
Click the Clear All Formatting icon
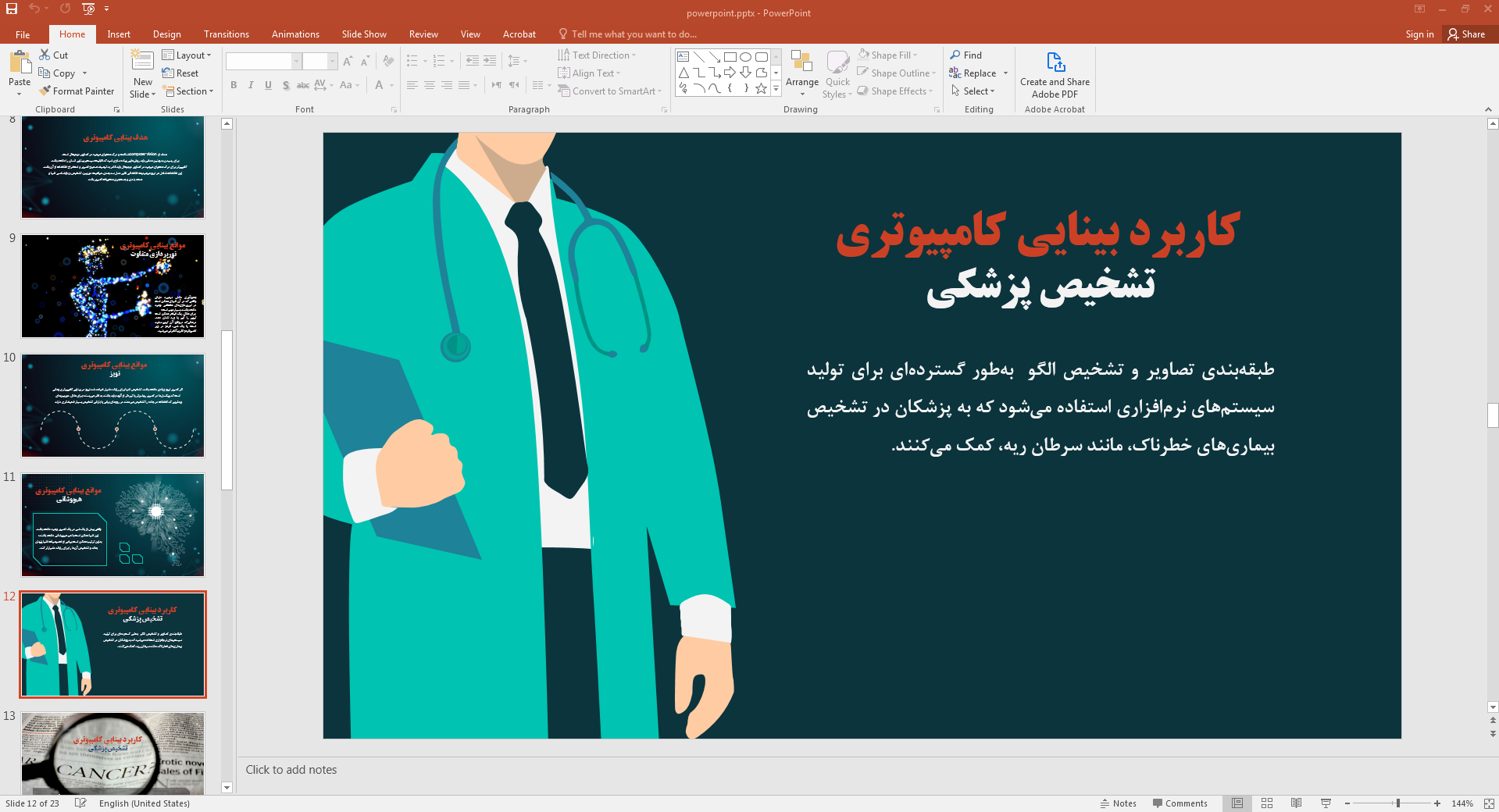(x=389, y=61)
